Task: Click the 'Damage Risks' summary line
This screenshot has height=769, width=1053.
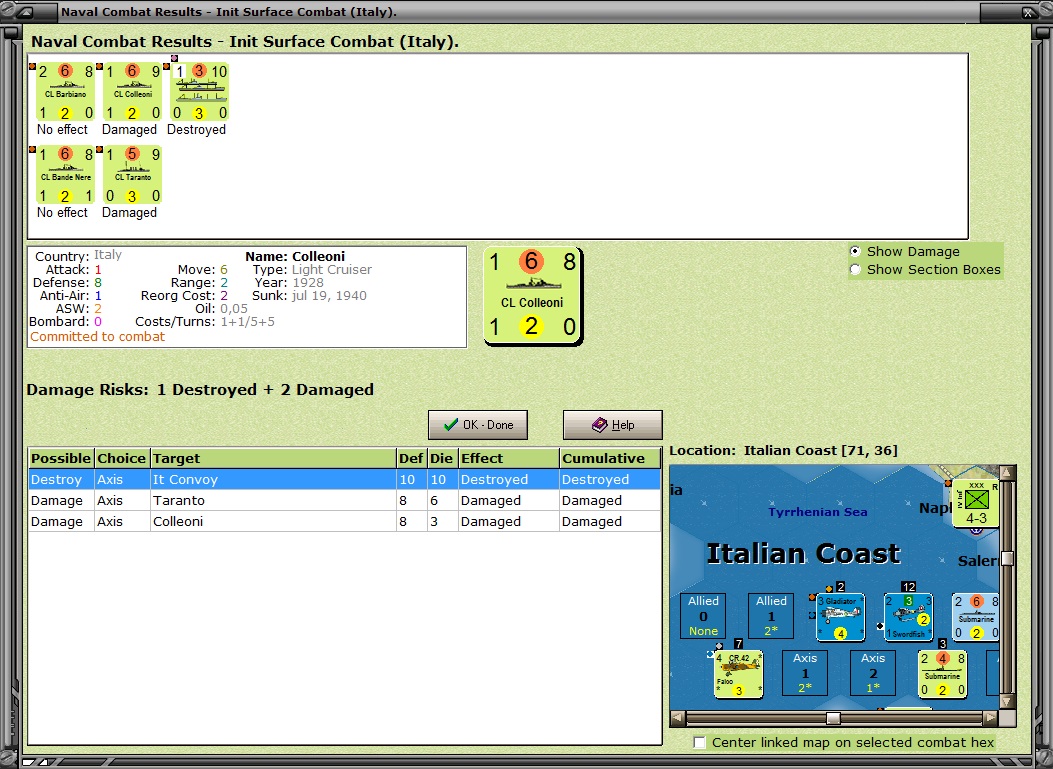Action: click(x=200, y=390)
